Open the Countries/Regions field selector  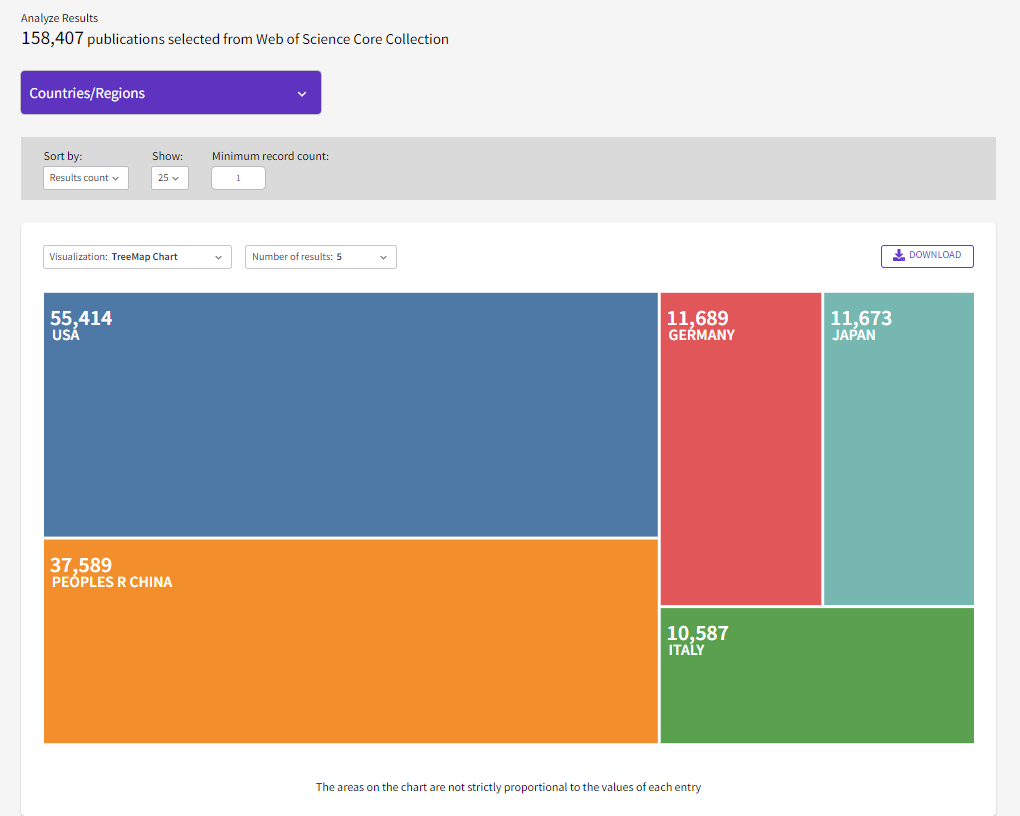point(170,93)
